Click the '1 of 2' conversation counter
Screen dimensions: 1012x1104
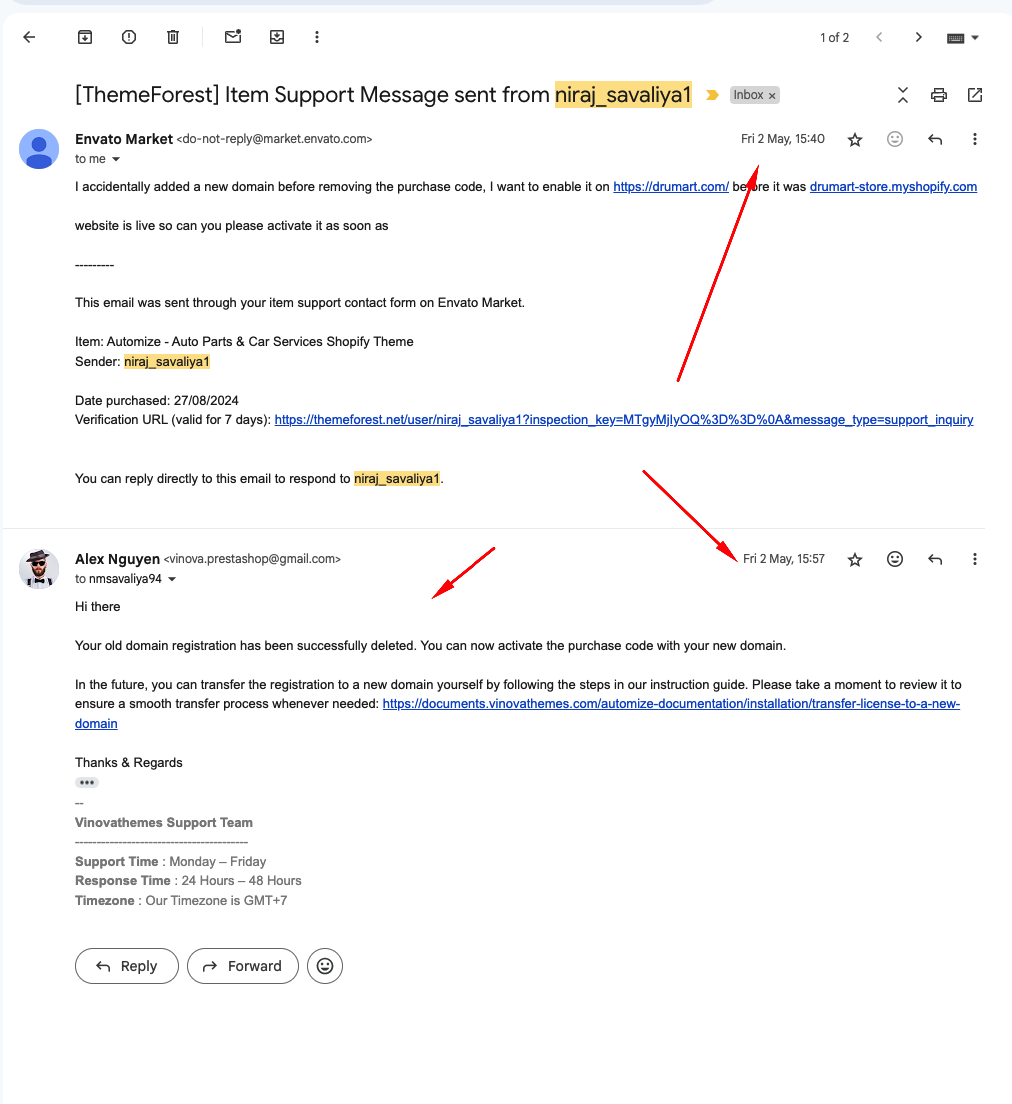point(835,38)
